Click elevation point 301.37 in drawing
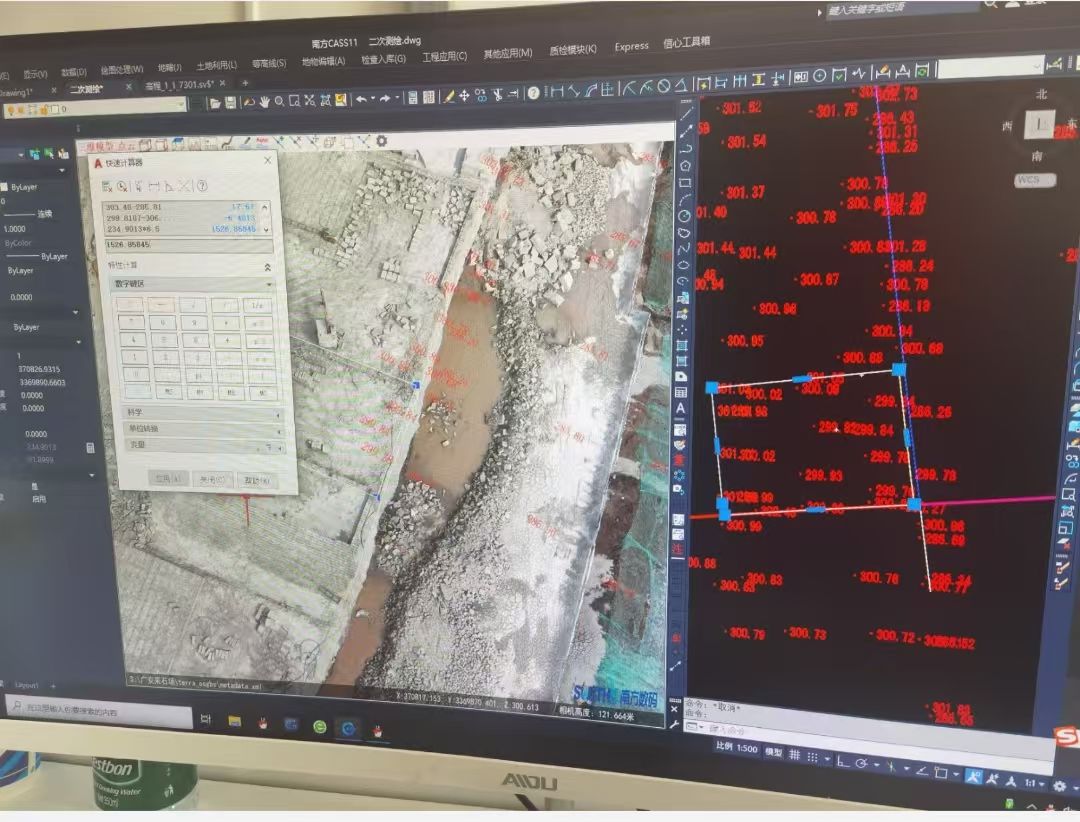The height and width of the screenshot is (822, 1080). pos(744,192)
